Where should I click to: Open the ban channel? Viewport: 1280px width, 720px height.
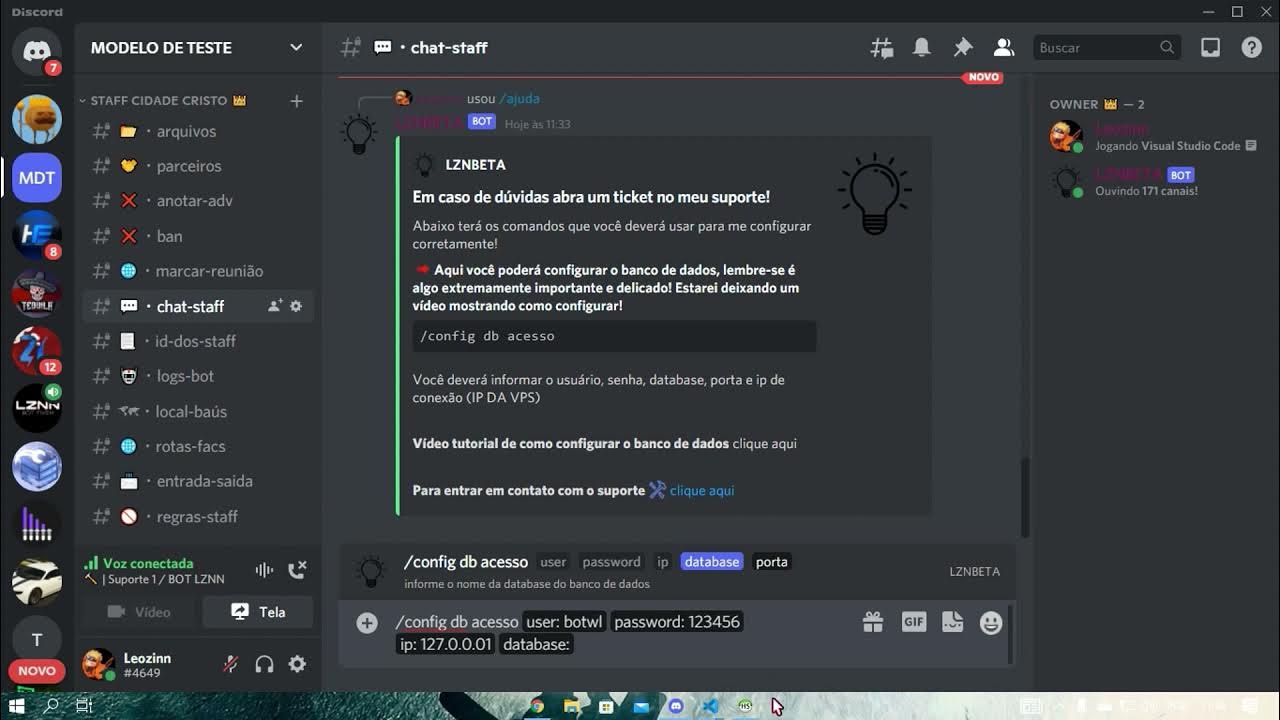[x=198, y=236]
